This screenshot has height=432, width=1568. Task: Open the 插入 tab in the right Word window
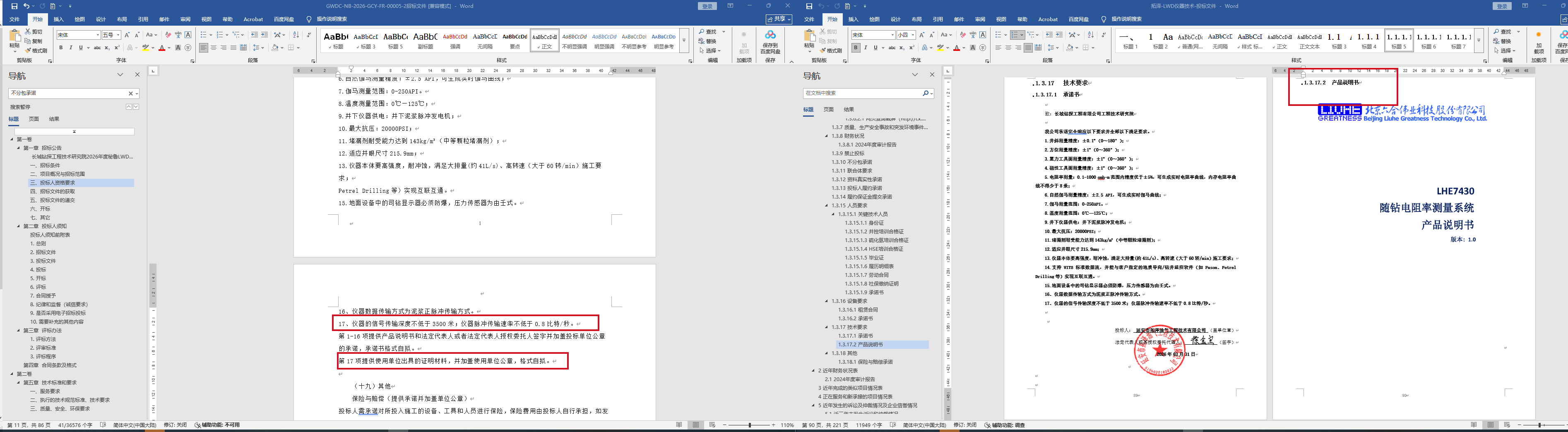coord(854,19)
